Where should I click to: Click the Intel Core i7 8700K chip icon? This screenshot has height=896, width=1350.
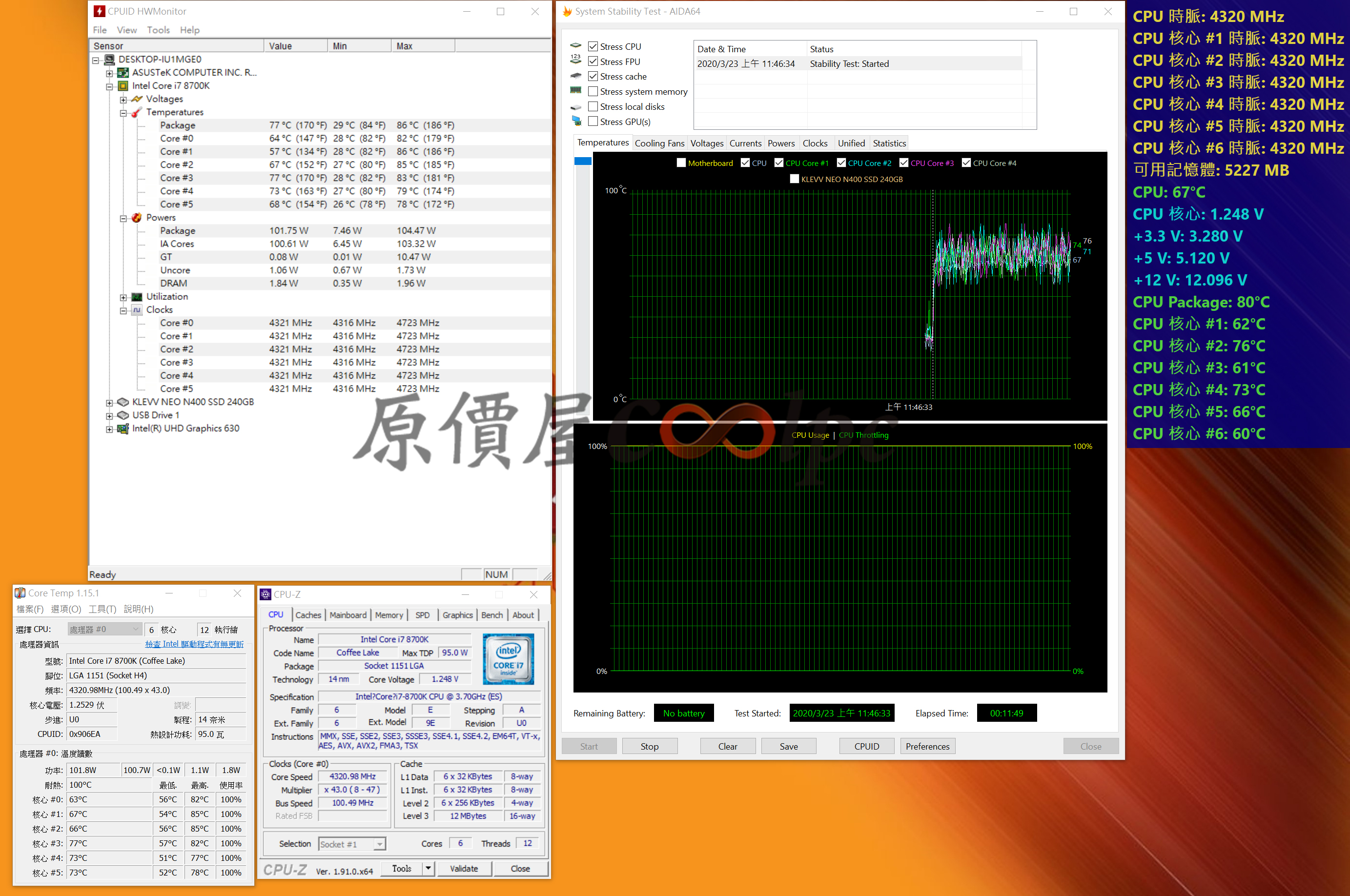tap(123, 86)
